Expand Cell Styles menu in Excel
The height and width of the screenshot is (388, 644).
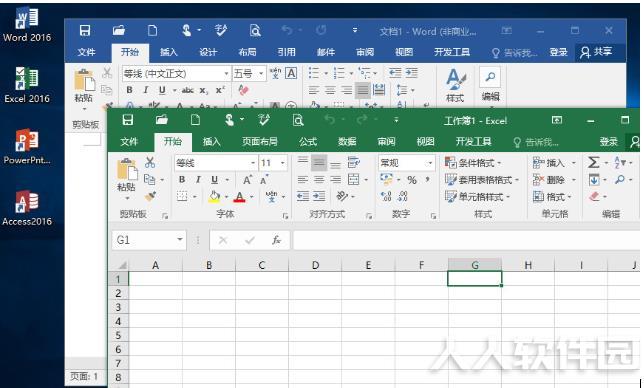[x=477, y=197]
